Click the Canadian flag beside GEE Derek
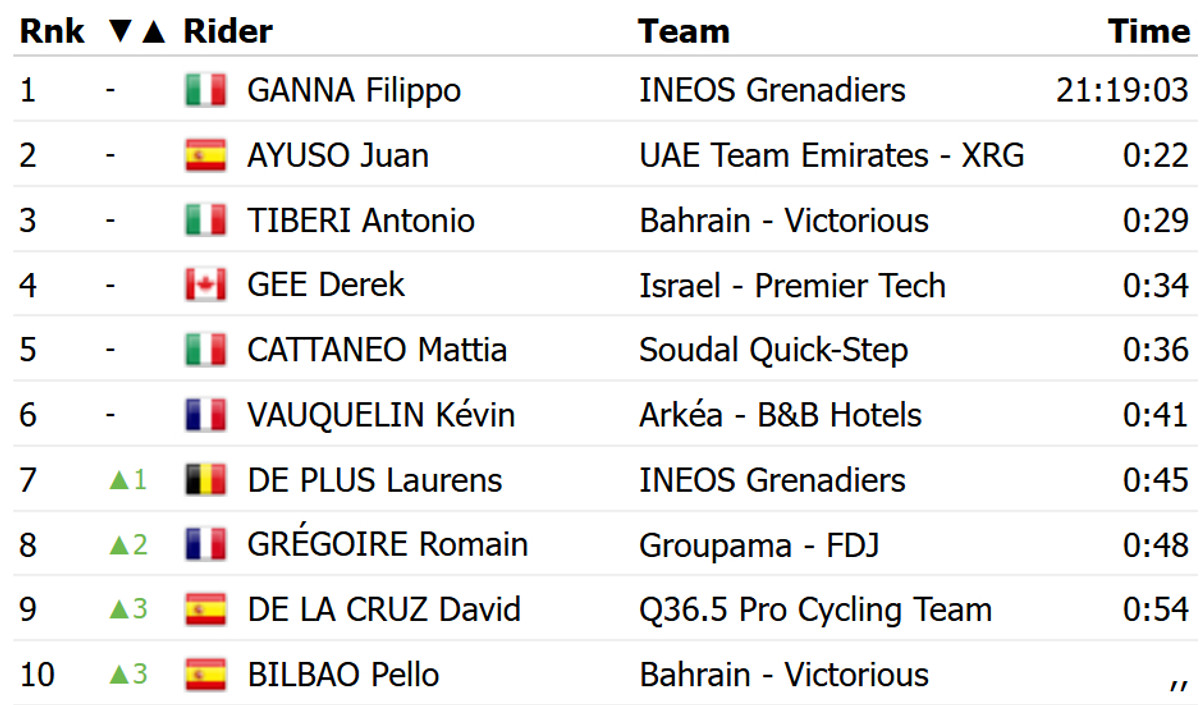The width and height of the screenshot is (1200, 705). tap(205, 285)
